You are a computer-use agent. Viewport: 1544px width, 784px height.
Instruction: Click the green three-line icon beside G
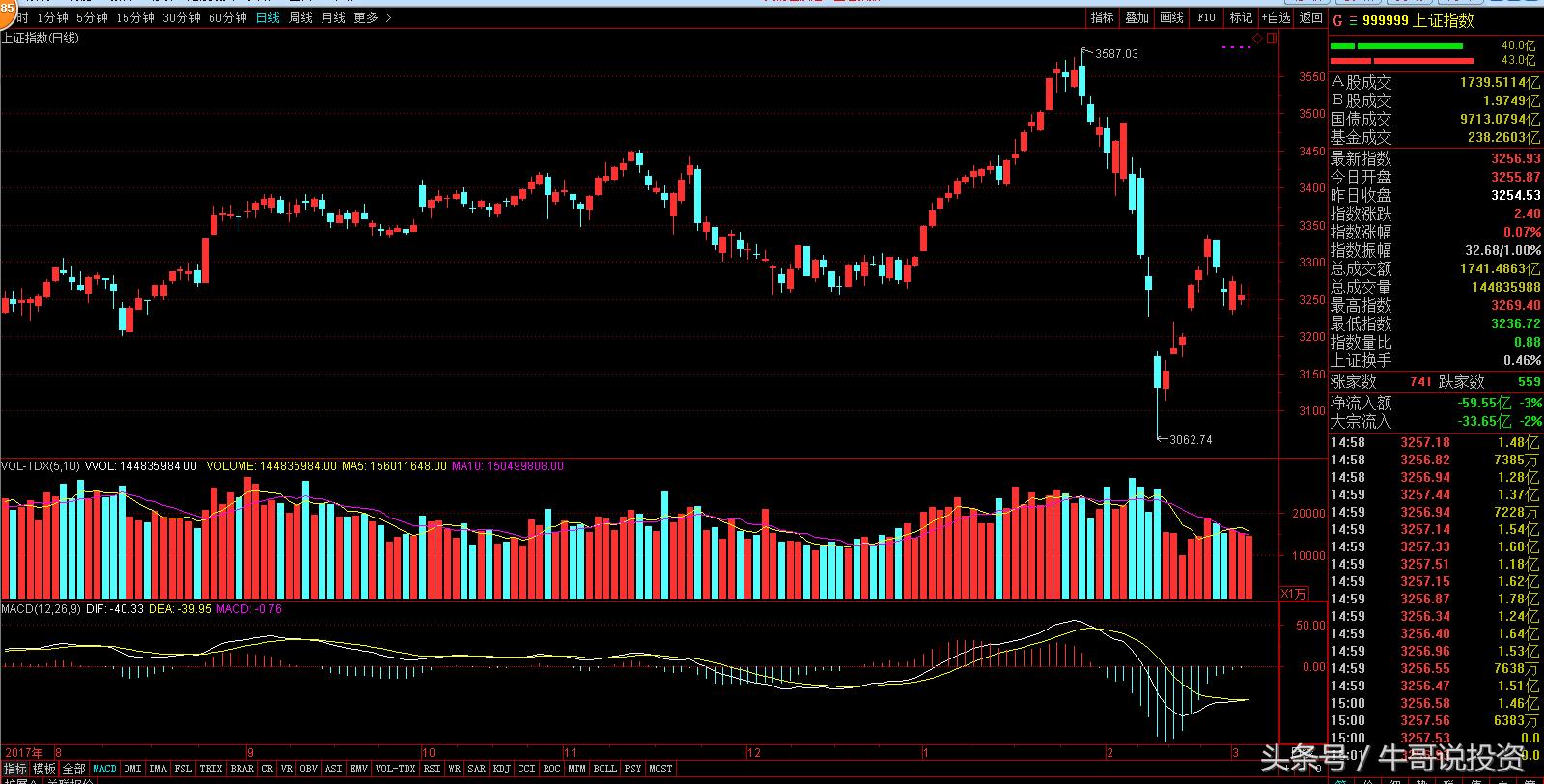(x=1353, y=20)
